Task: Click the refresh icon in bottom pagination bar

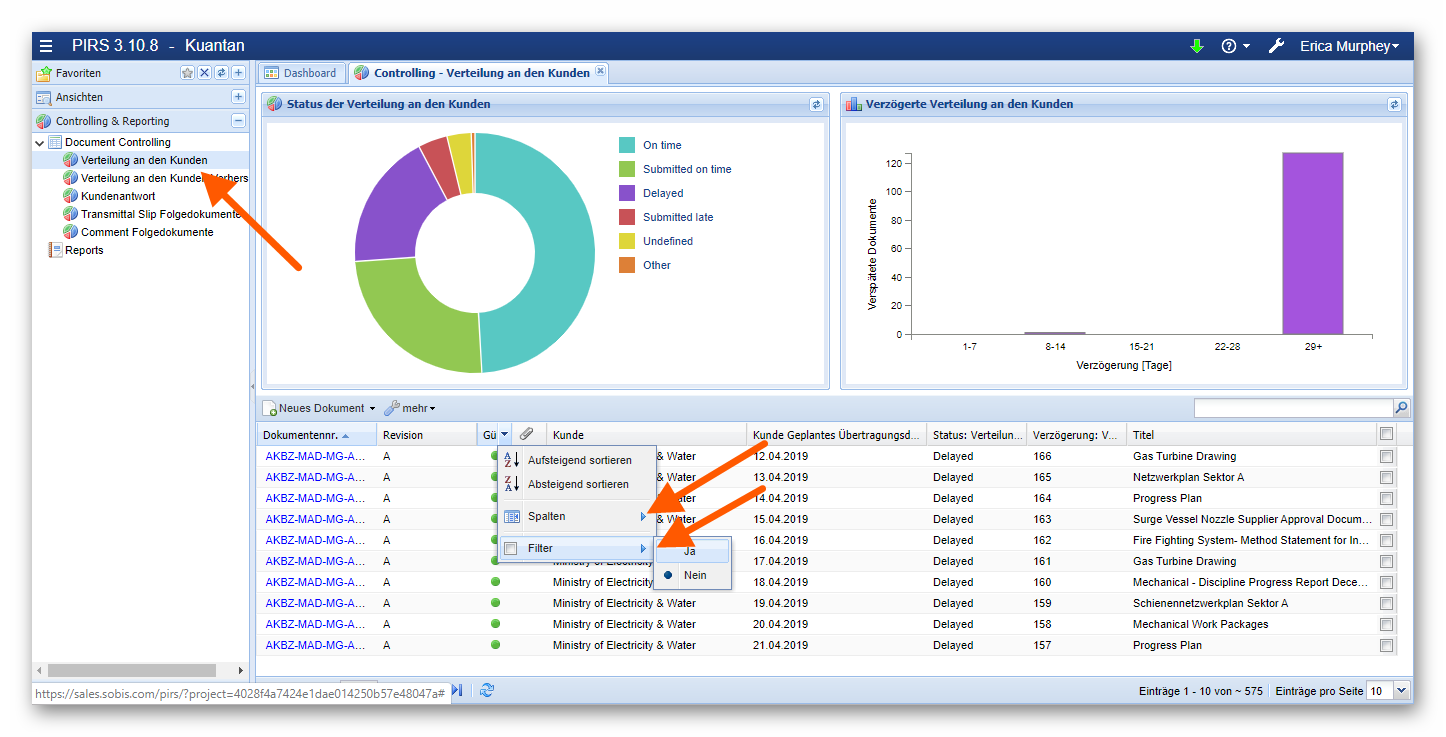Action: click(487, 690)
